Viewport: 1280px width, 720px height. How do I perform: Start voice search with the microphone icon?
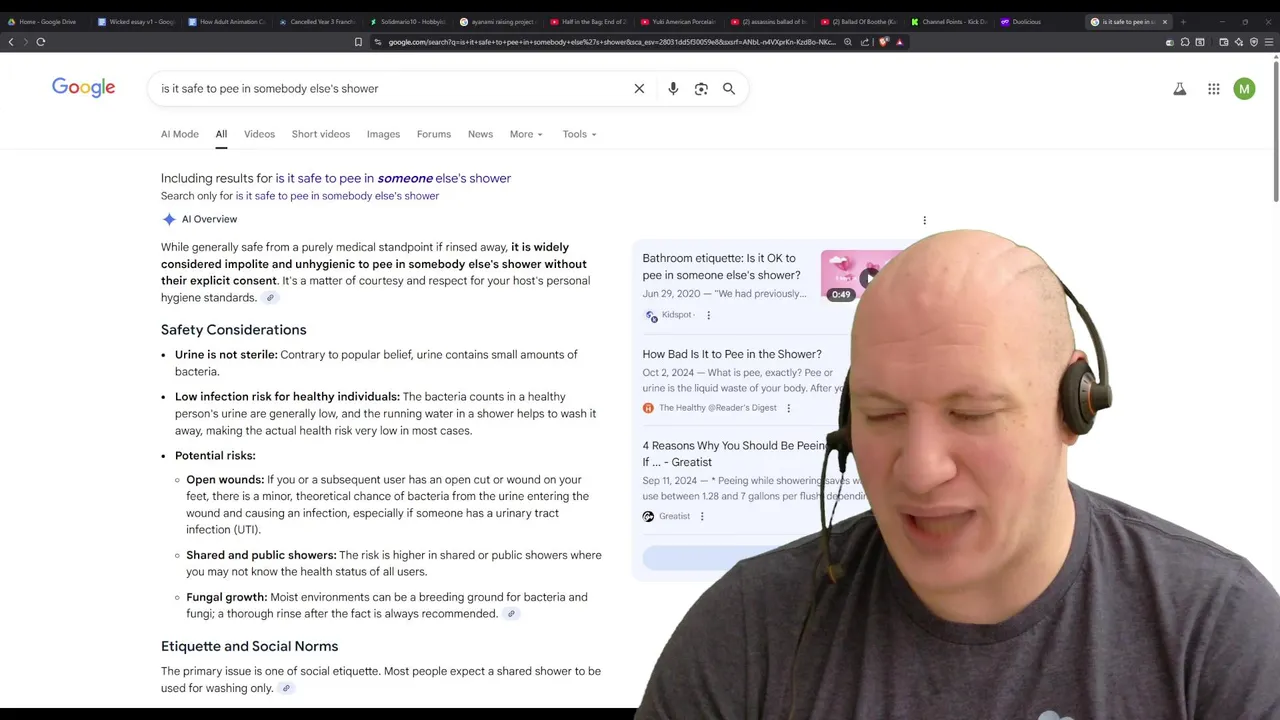[x=673, y=89]
